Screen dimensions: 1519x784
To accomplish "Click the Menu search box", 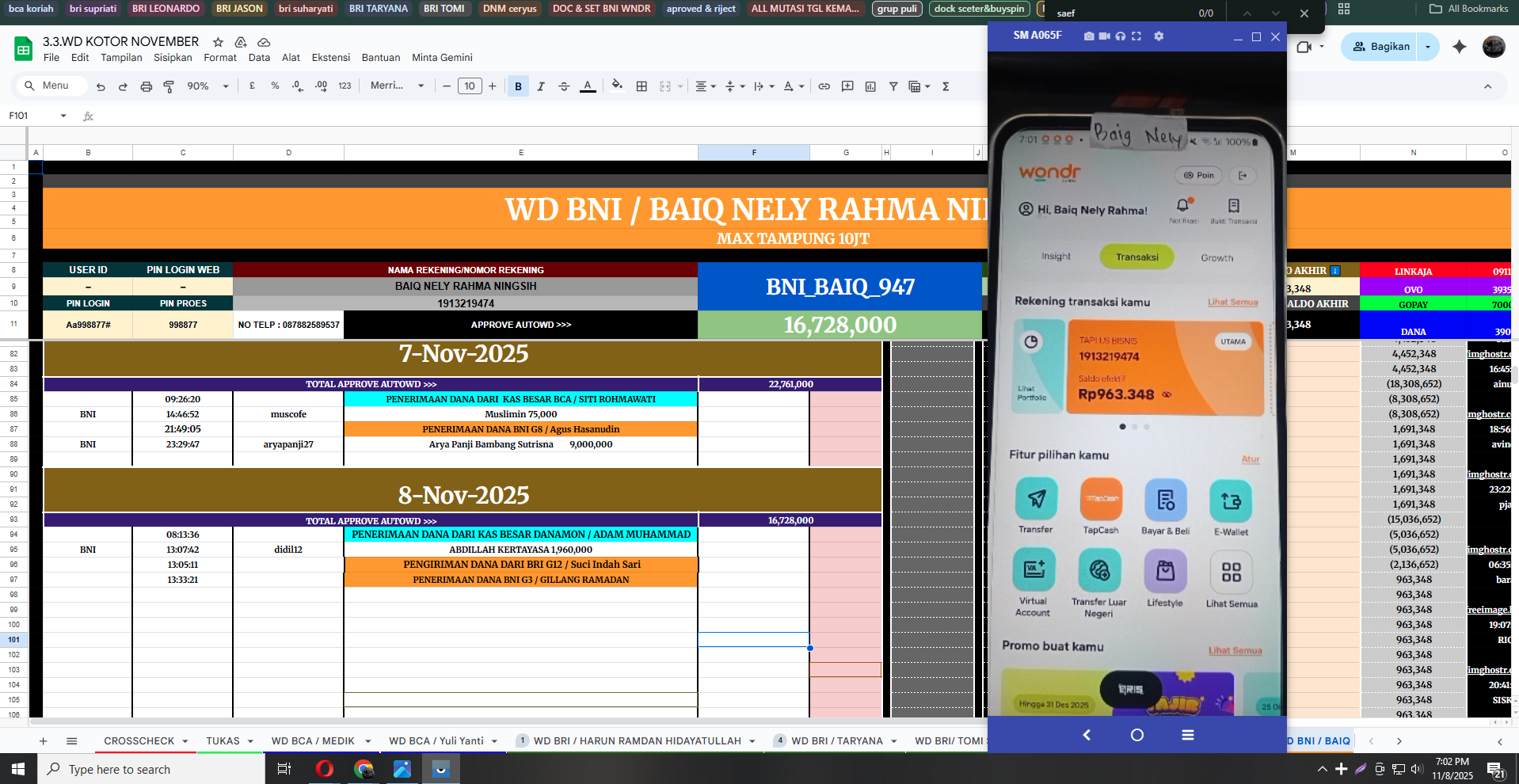I will pos(51,86).
